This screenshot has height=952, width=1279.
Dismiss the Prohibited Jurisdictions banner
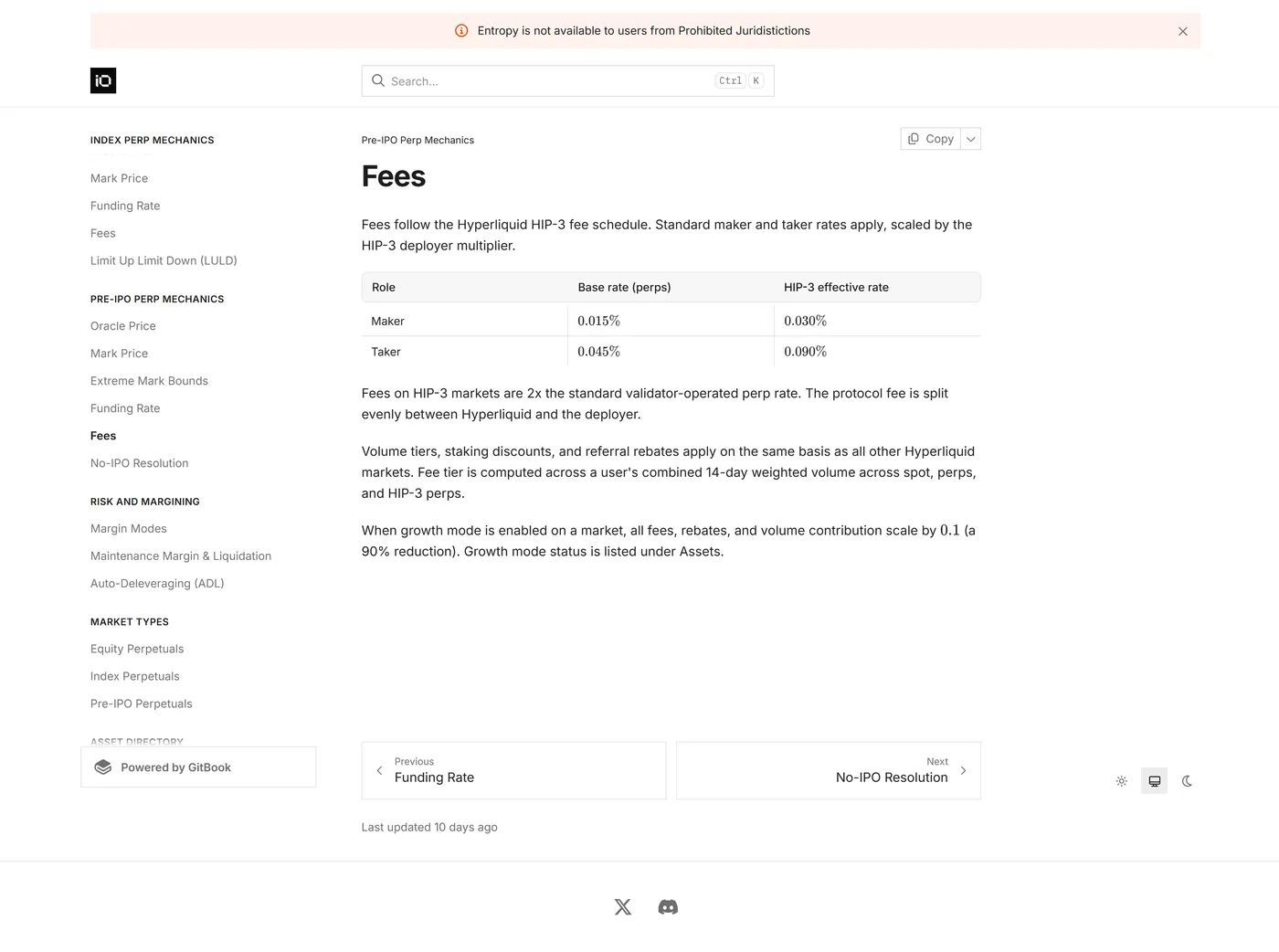[x=1182, y=31]
